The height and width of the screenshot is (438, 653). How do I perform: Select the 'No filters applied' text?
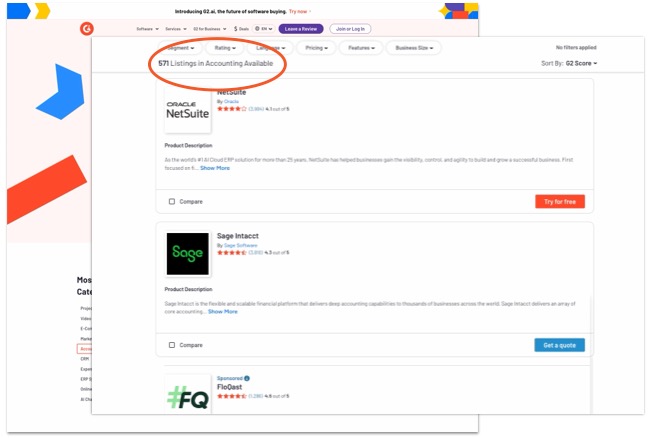(576, 47)
